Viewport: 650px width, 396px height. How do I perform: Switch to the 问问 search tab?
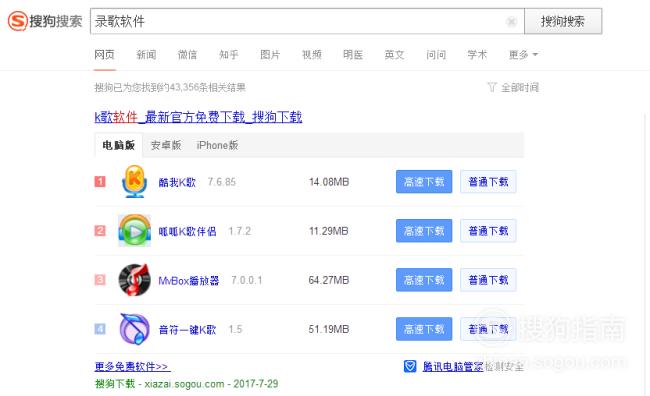(x=436, y=54)
